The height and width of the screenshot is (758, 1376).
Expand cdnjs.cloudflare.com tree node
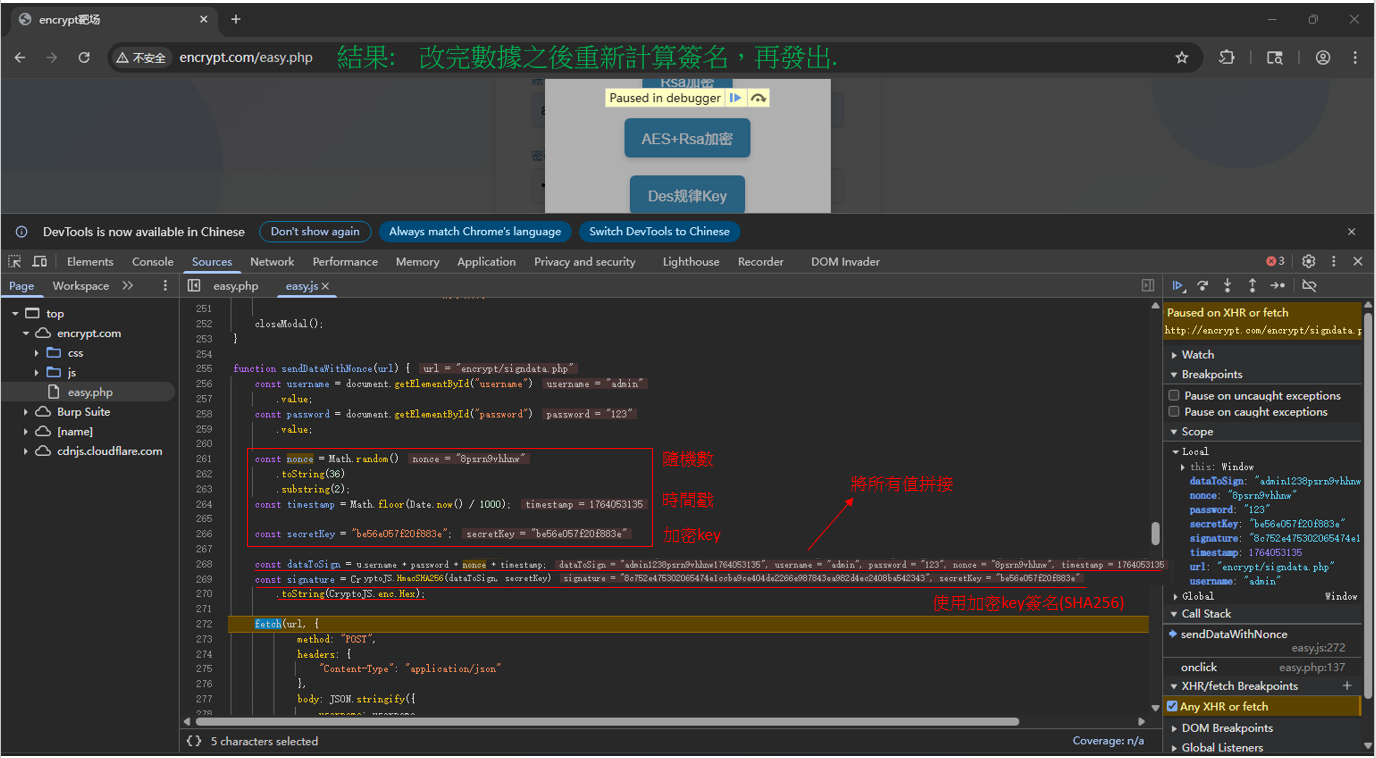click(27, 451)
